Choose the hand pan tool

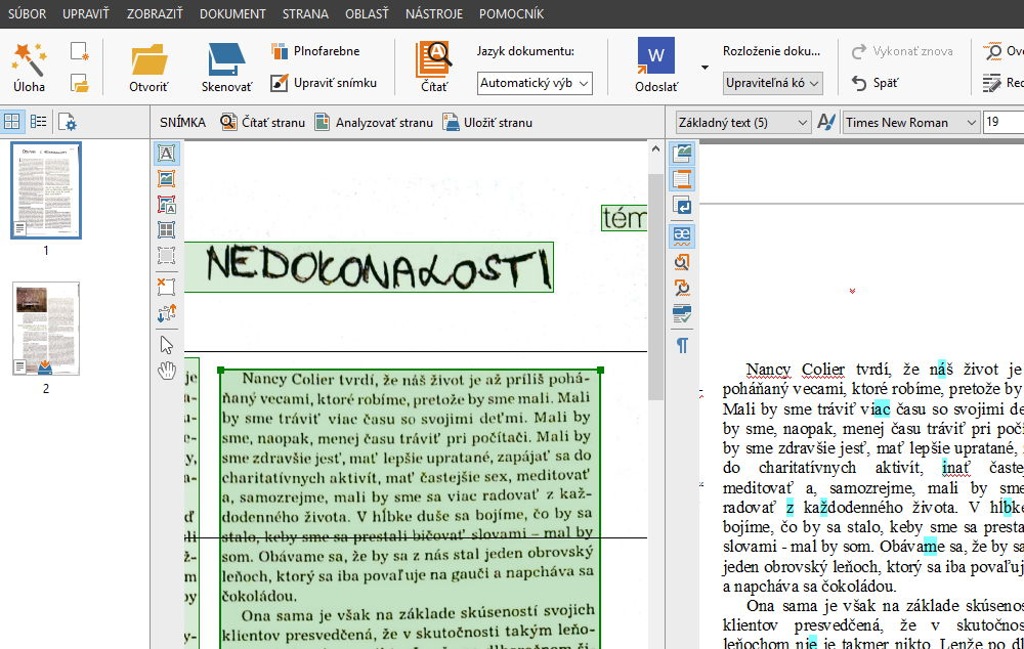(x=166, y=371)
